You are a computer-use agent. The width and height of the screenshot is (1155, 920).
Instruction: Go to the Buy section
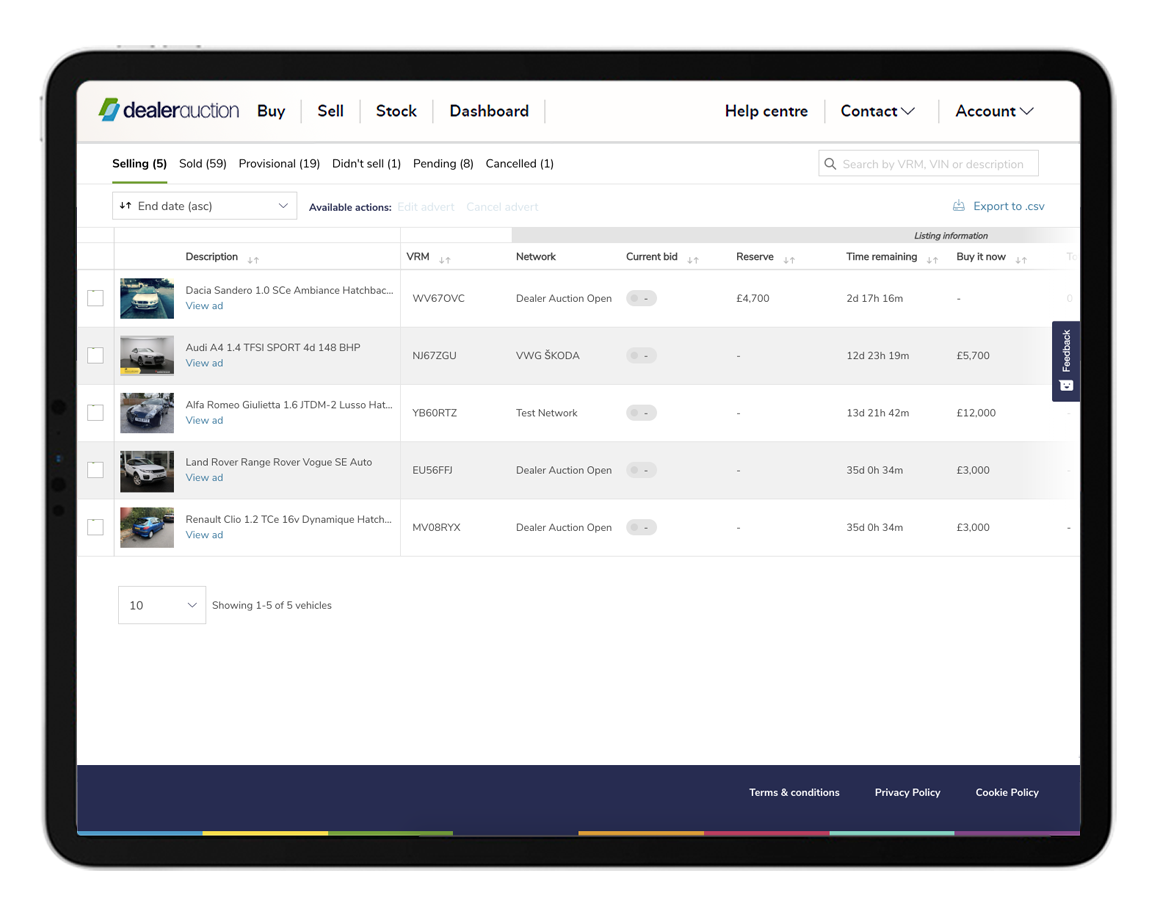pyautogui.click(x=271, y=111)
